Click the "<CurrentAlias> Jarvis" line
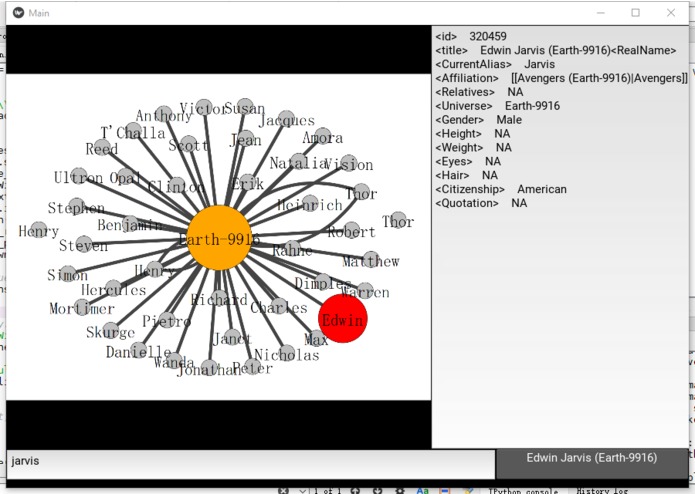 pyautogui.click(x=495, y=64)
